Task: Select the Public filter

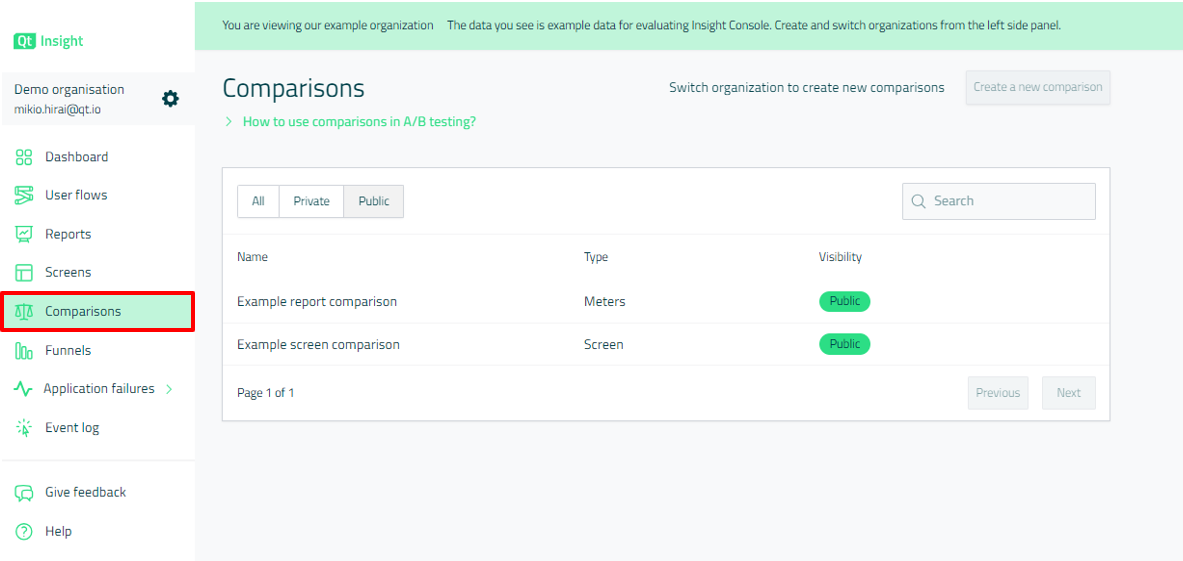Action: coord(374,201)
